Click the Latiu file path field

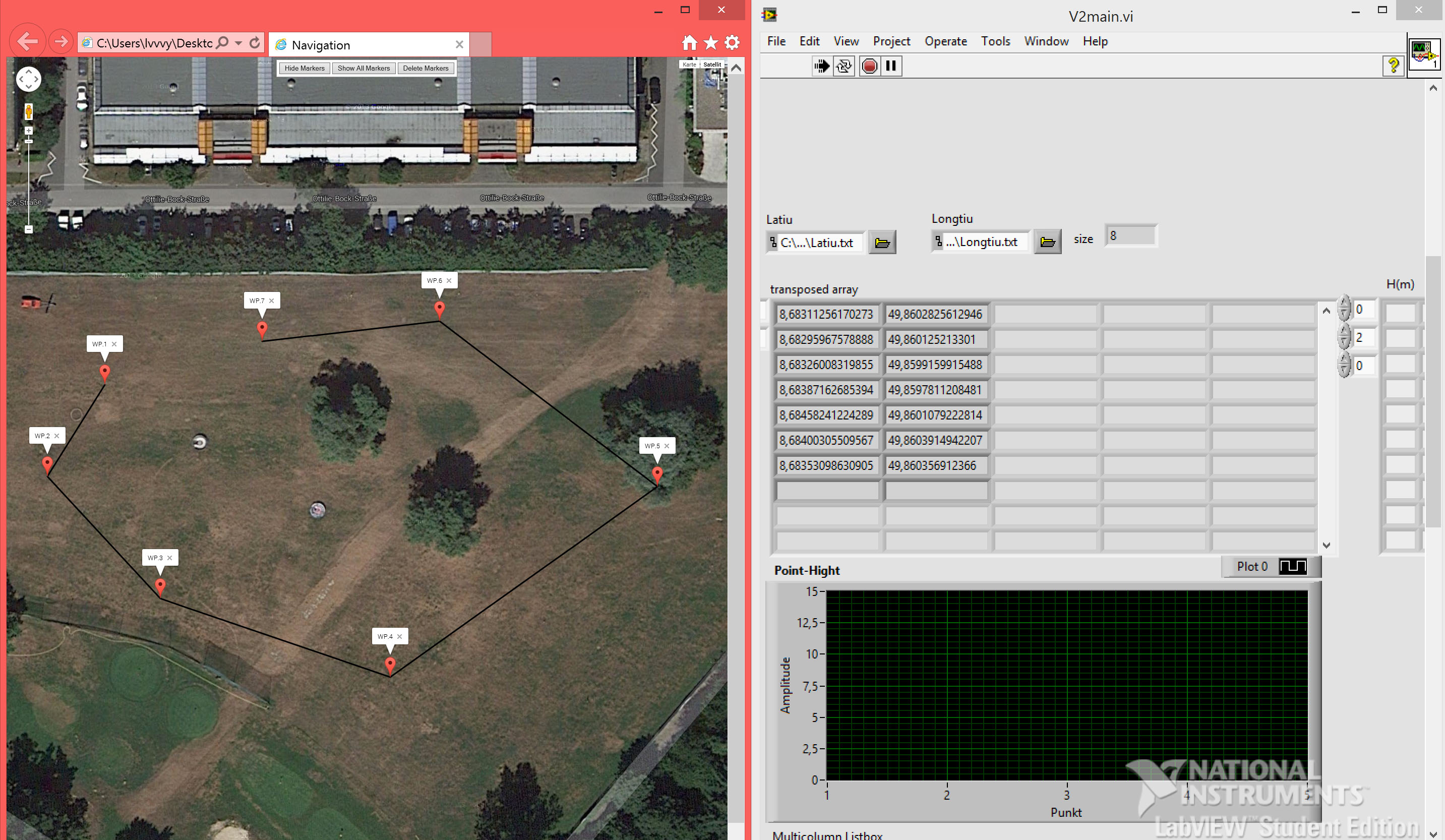coord(815,243)
